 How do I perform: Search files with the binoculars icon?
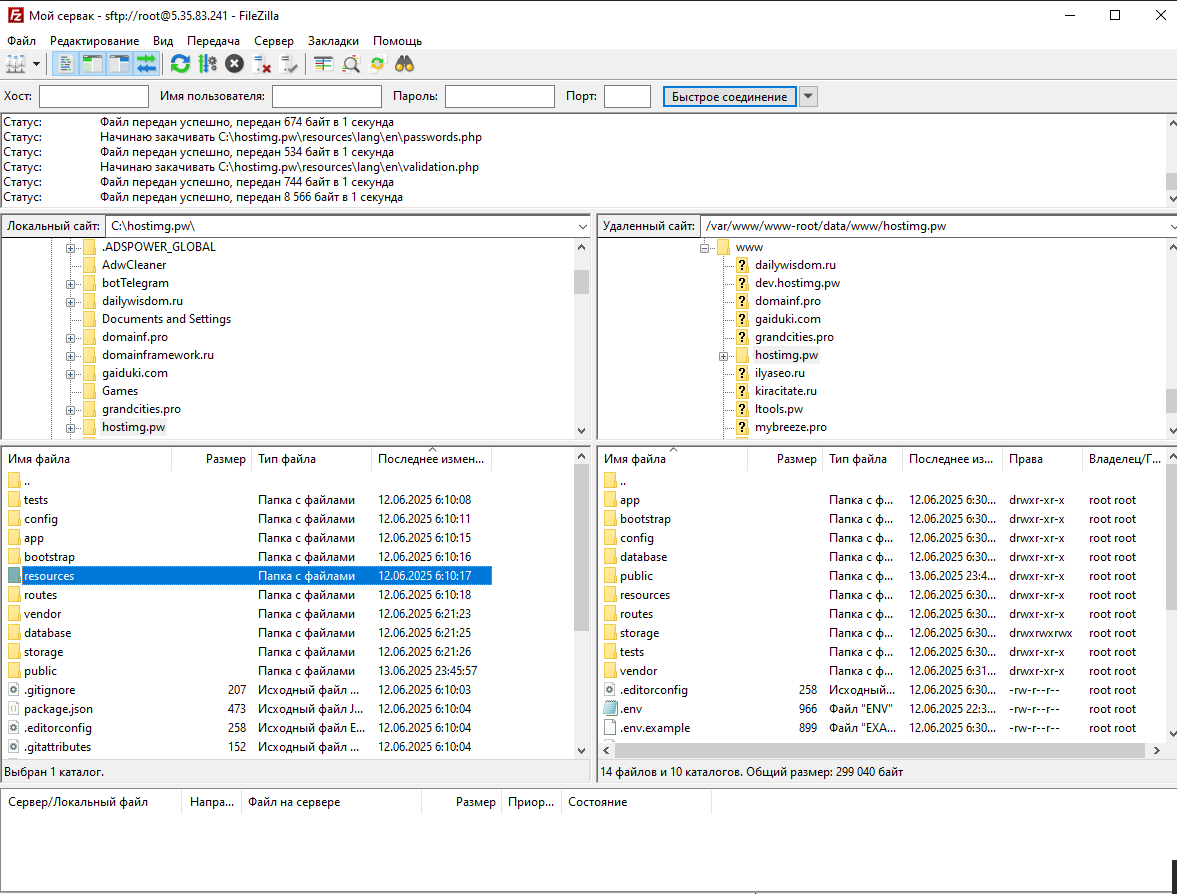(x=405, y=64)
